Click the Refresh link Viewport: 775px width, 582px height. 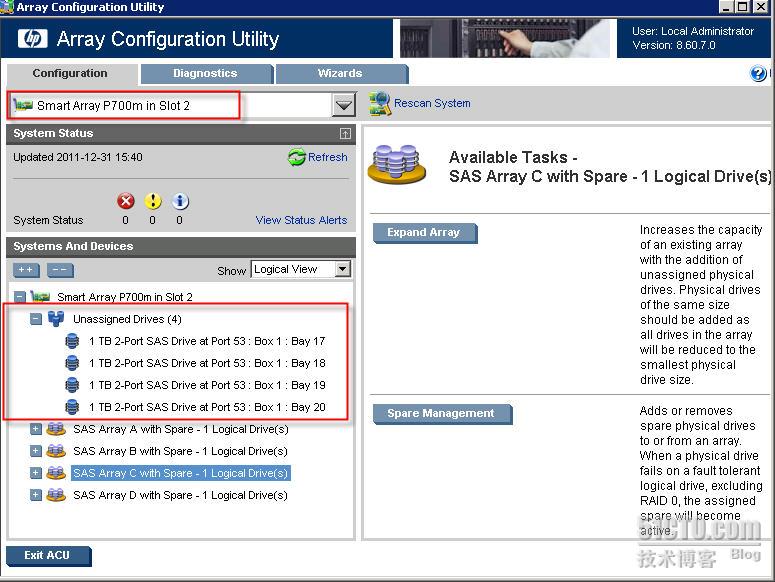(327, 157)
